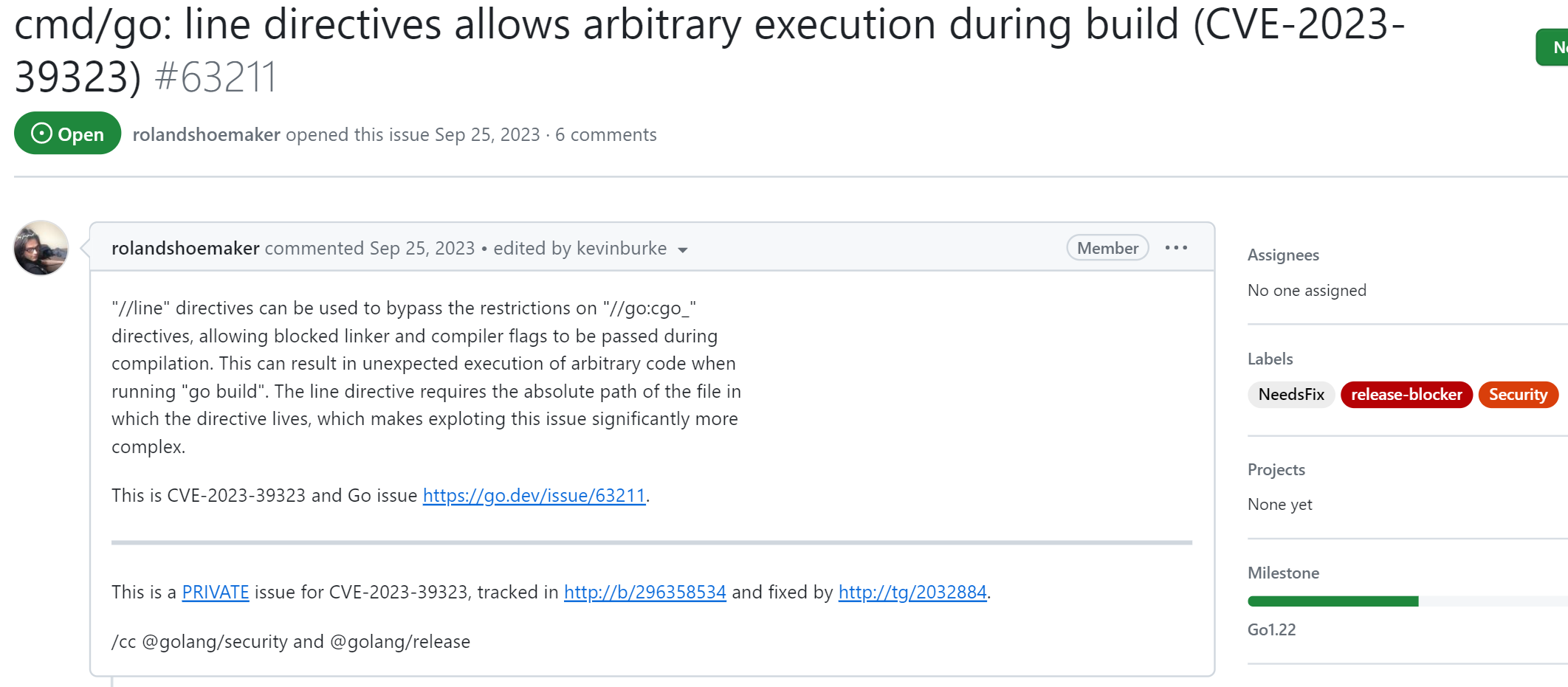Click the Labels sidebar heading
The height and width of the screenshot is (687, 1568).
click(x=1270, y=359)
